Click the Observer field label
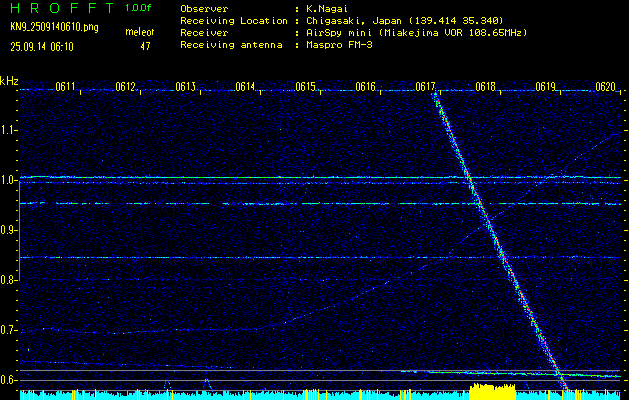Viewport: 629px width, 400px height. 204,9
